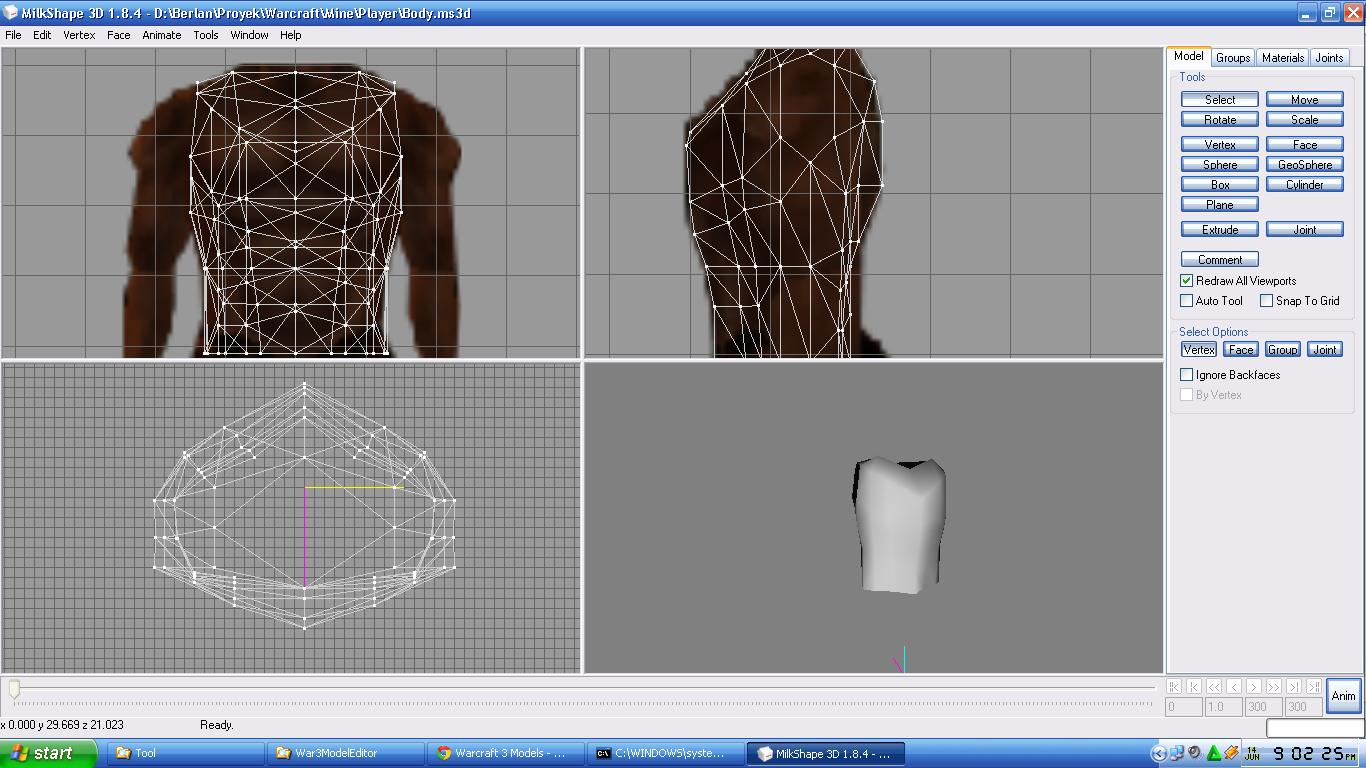Choose the Face creation tool
Viewport: 1366px width, 768px height.
[1305, 145]
